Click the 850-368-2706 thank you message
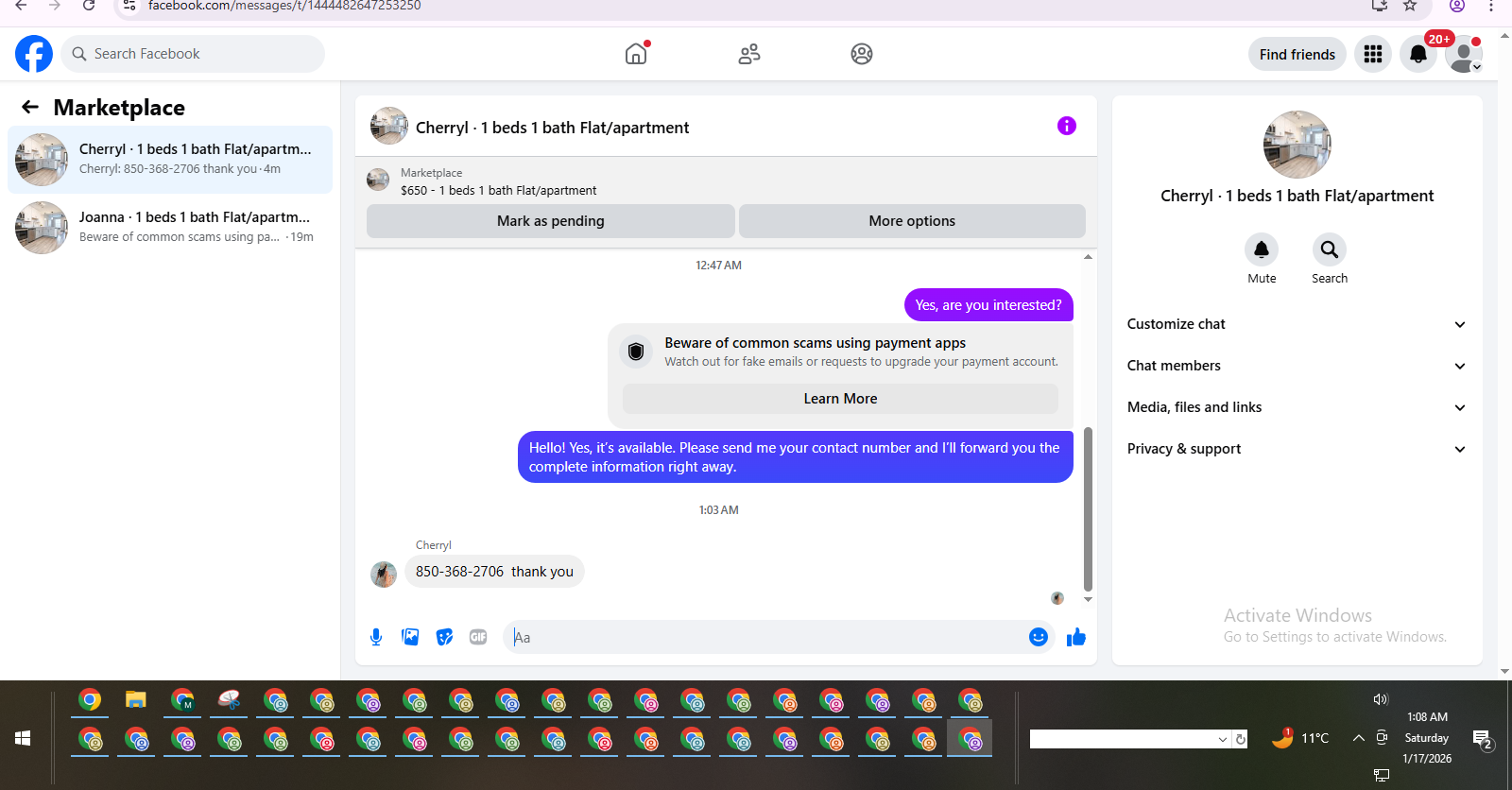1512x790 pixels. 494,572
